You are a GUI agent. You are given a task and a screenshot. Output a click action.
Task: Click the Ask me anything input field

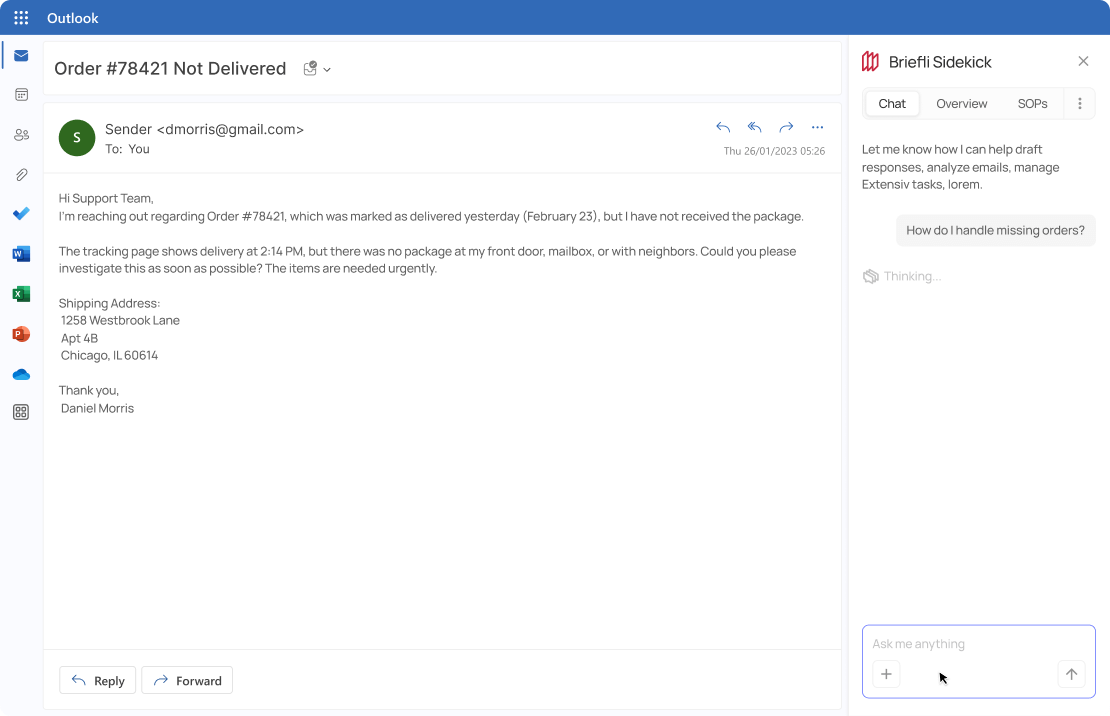[x=960, y=644]
